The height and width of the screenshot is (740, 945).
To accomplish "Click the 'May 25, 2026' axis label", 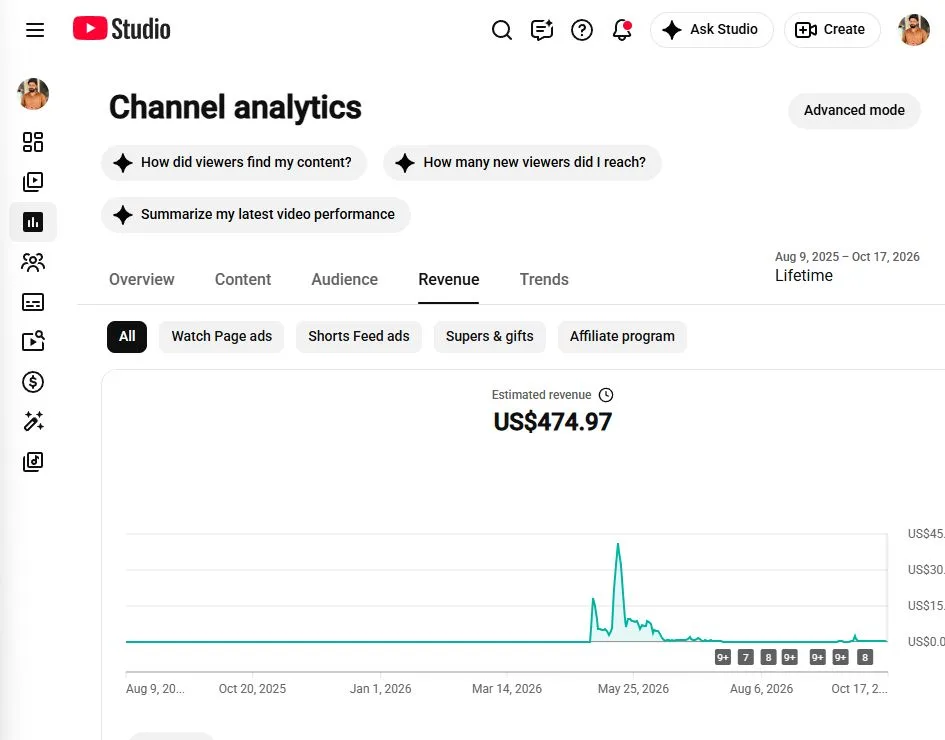I will point(633,689).
